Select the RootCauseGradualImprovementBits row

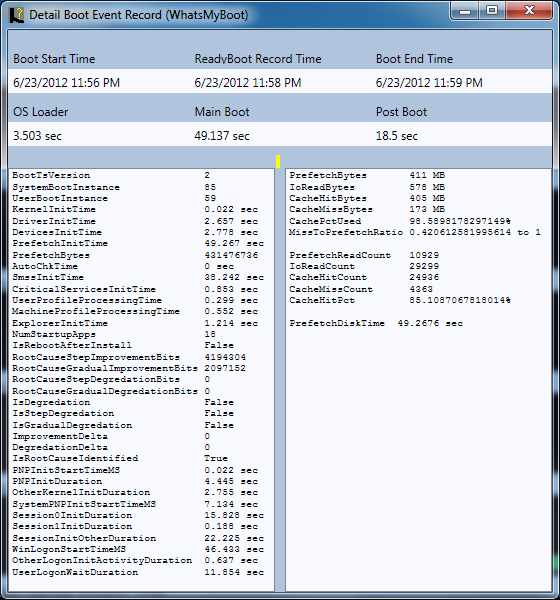pyautogui.click(x=129, y=368)
